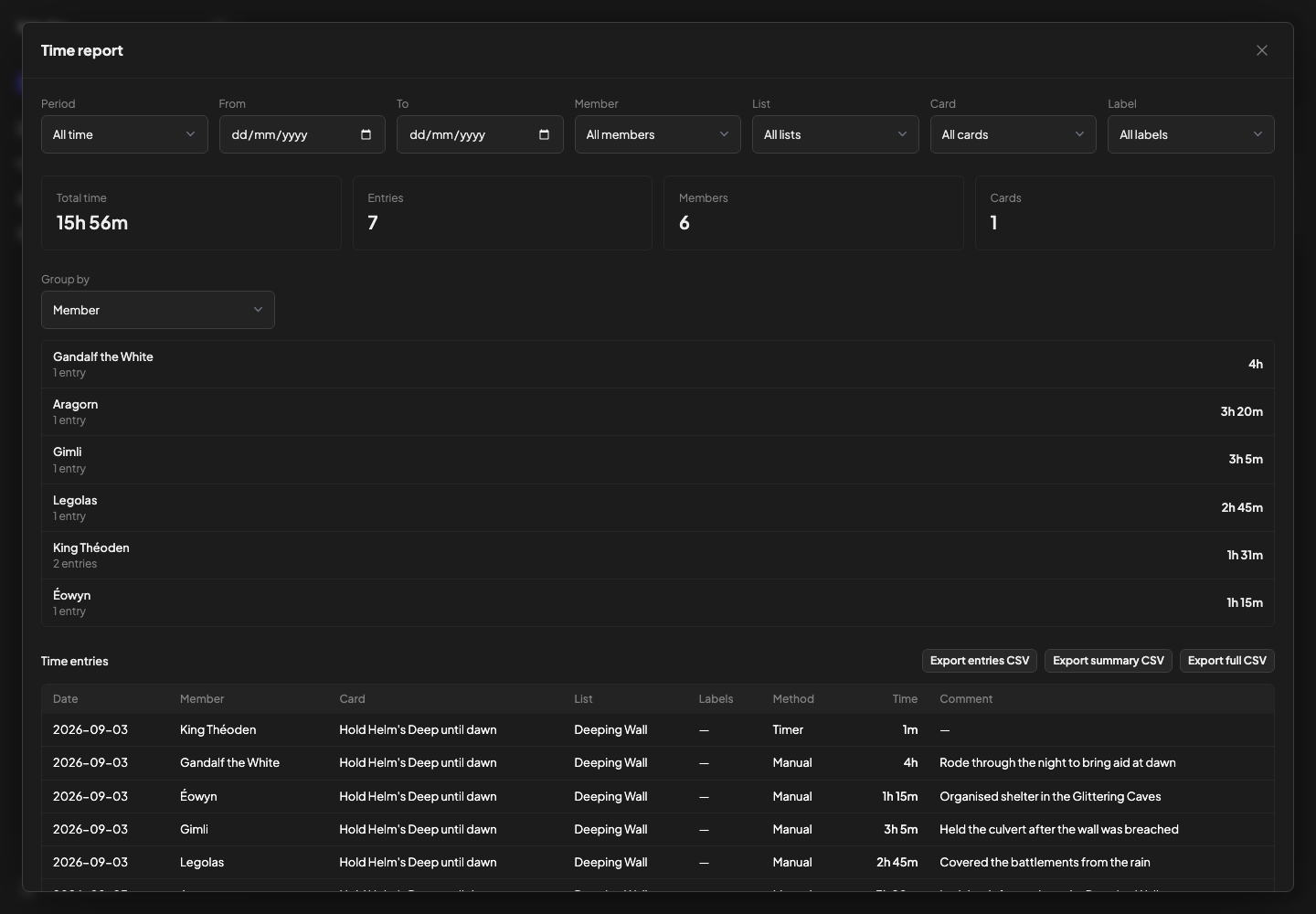Export full CSV
The image size is (1316, 914).
pos(1227,661)
